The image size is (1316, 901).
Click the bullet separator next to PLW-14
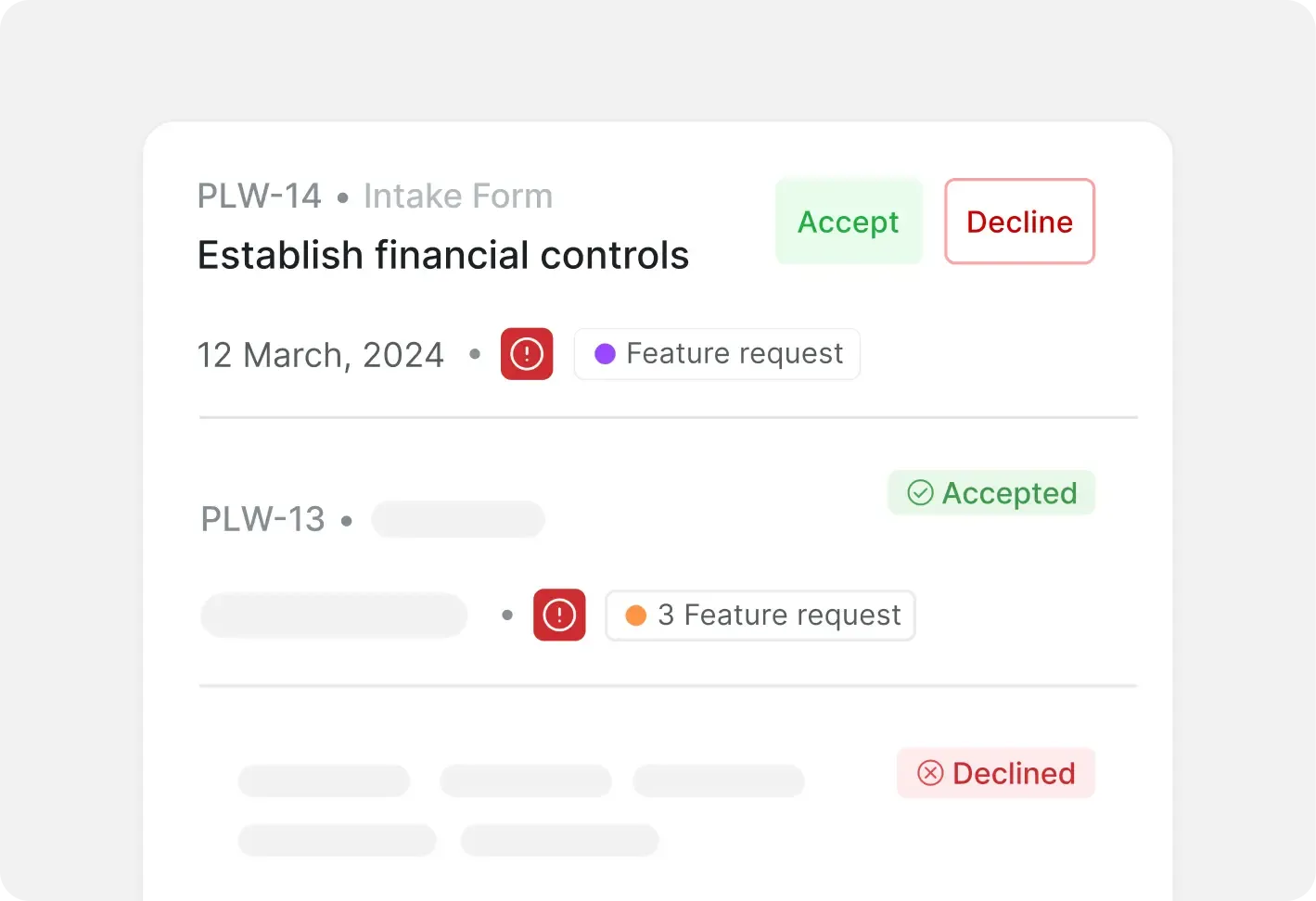[x=343, y=197]
